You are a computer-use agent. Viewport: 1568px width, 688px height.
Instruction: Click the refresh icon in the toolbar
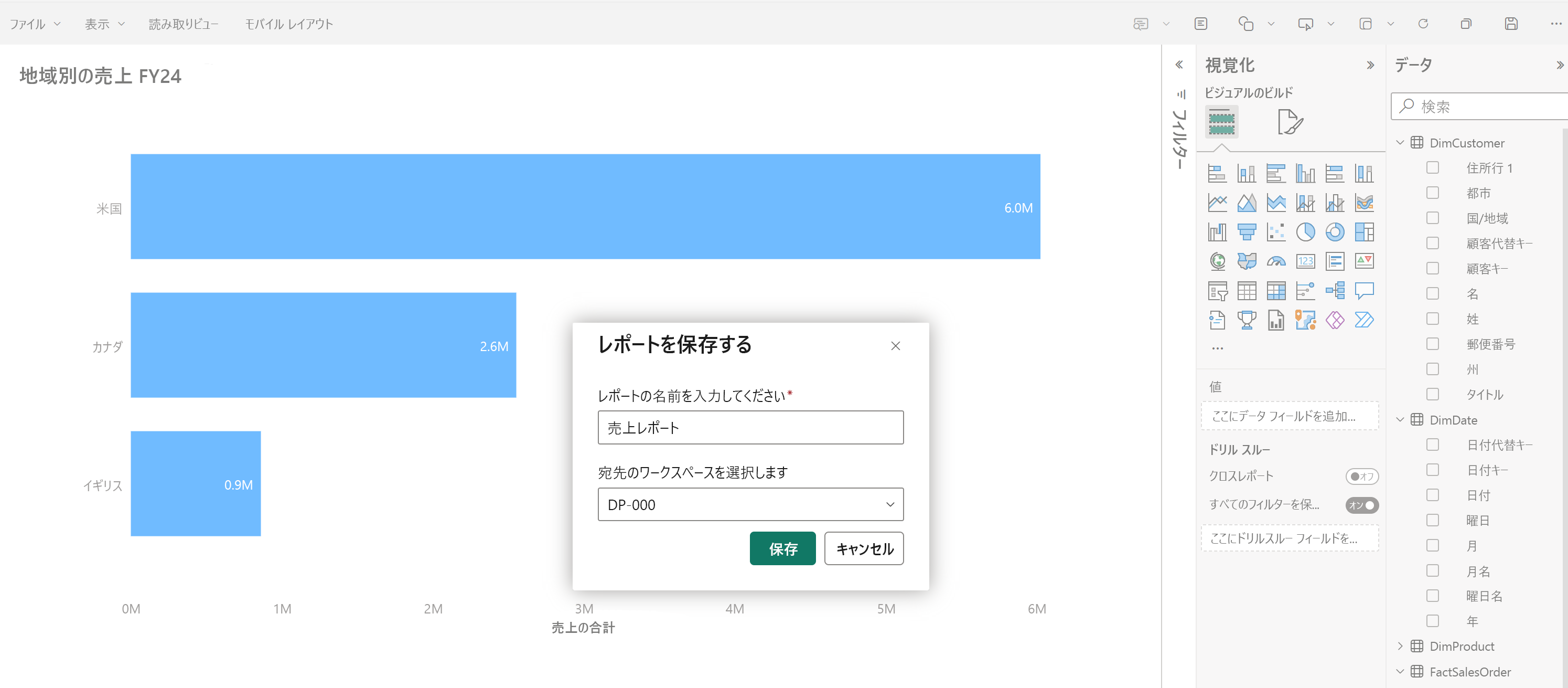coord(1424,24)
